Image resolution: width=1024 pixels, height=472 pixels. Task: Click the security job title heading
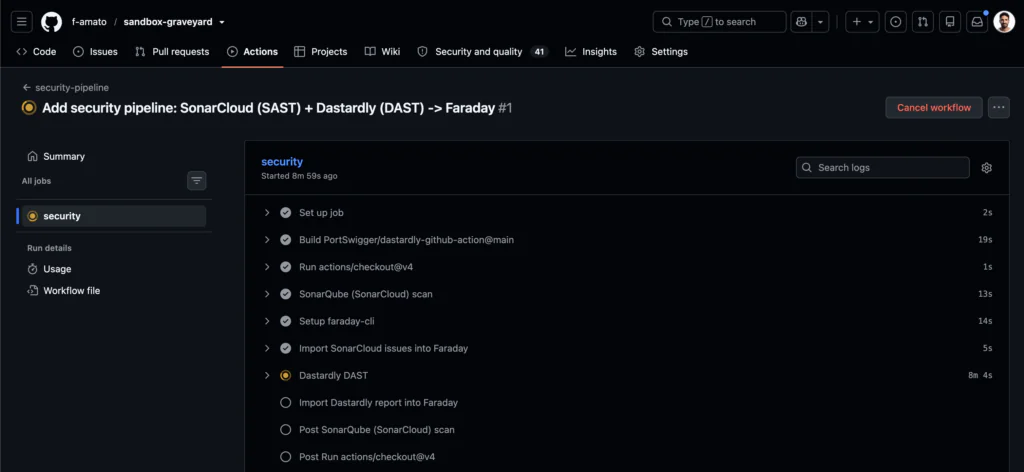pyautogui.click(x=282, y=162)
